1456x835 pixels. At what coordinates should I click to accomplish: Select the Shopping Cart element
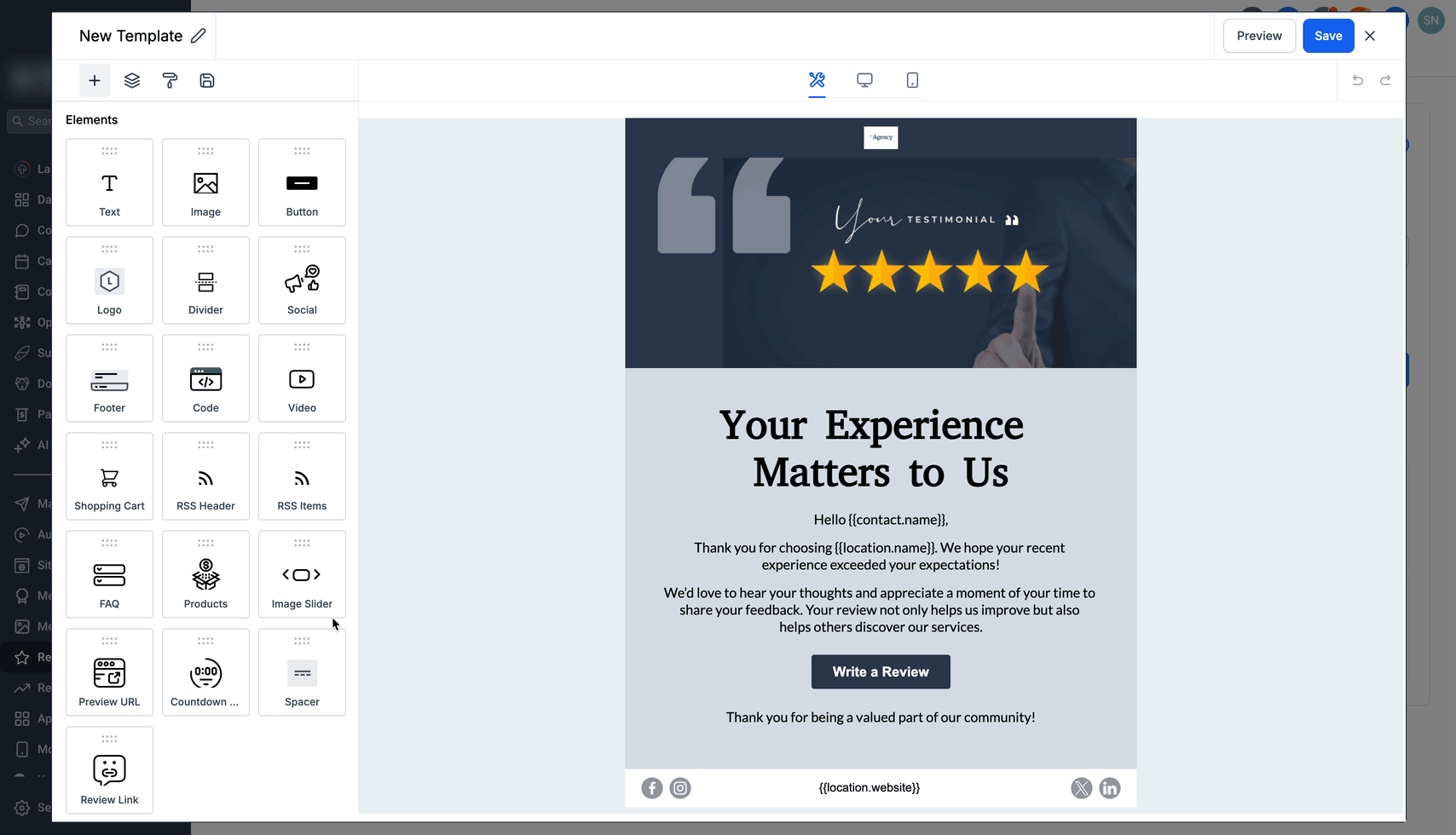[x=109, y=476]
